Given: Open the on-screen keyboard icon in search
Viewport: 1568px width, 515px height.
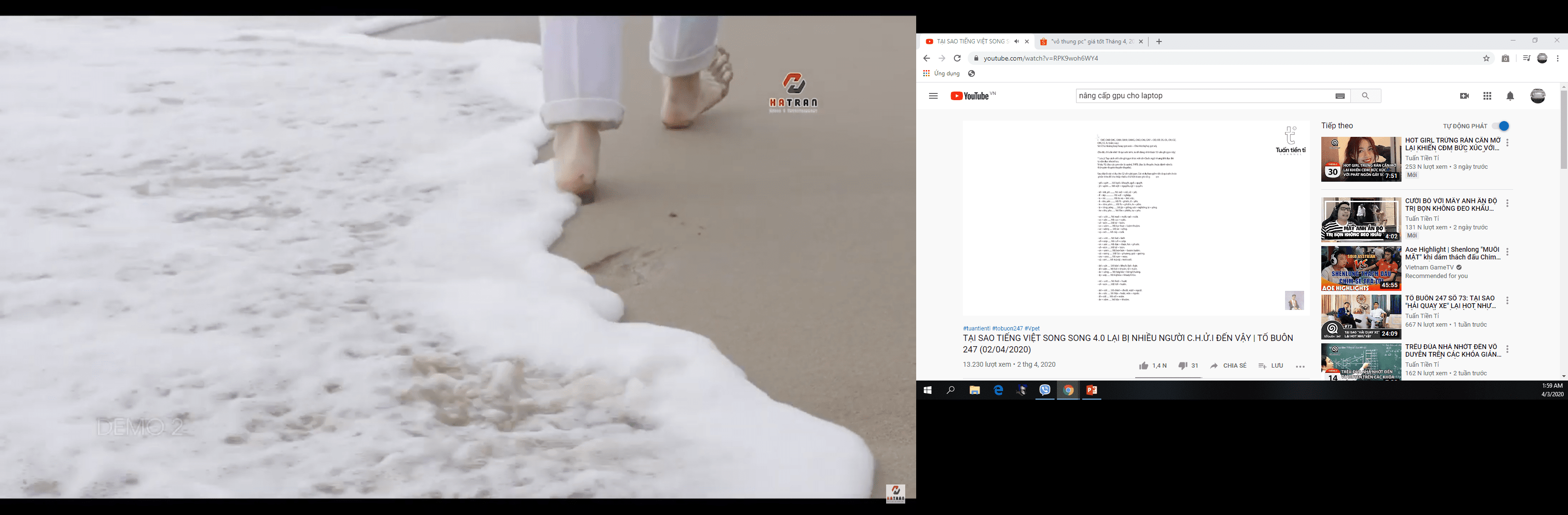Looking at the screenshot, I should click(1340, 96).
